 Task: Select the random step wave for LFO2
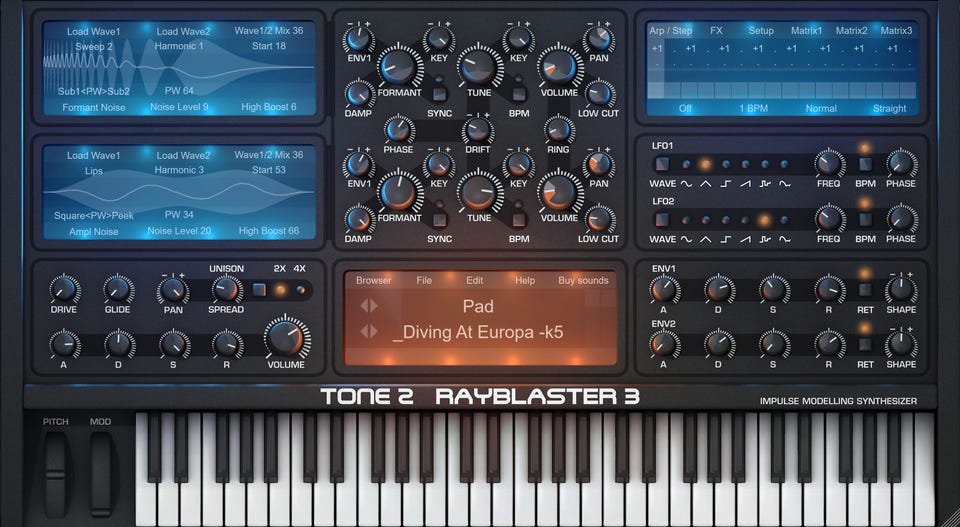pyautogui.click(x=764, y=220)
